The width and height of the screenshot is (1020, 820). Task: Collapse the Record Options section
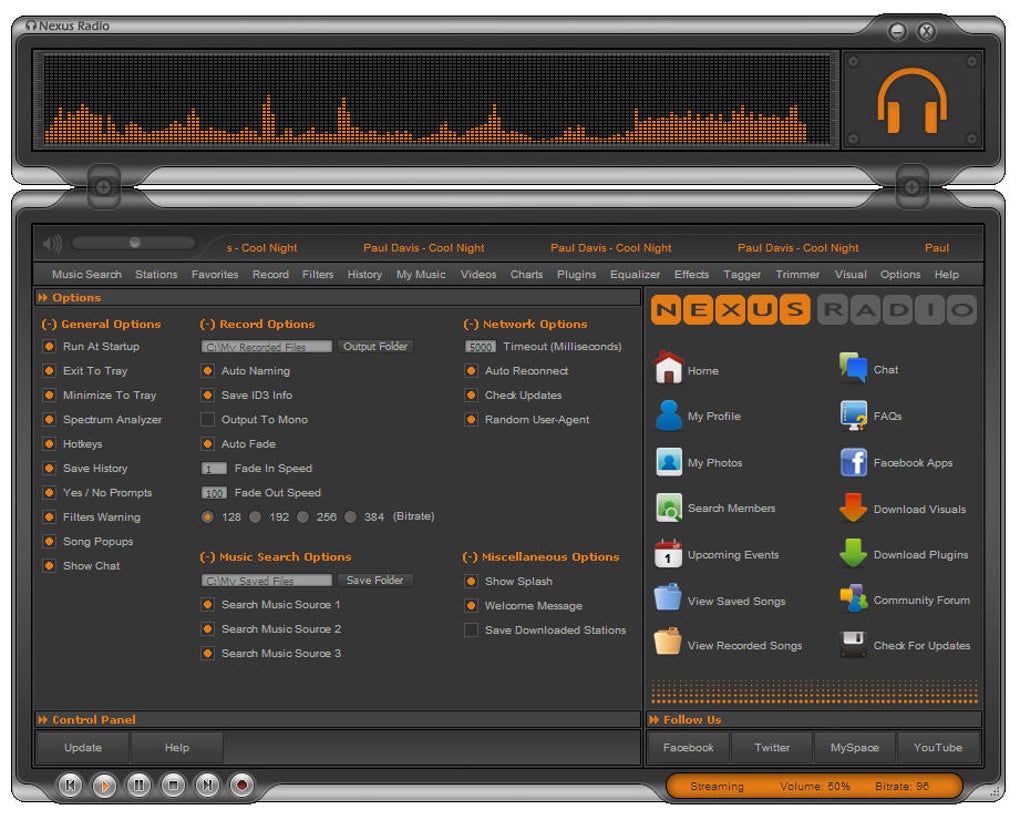pyautogui.click(x=208, y=324)
